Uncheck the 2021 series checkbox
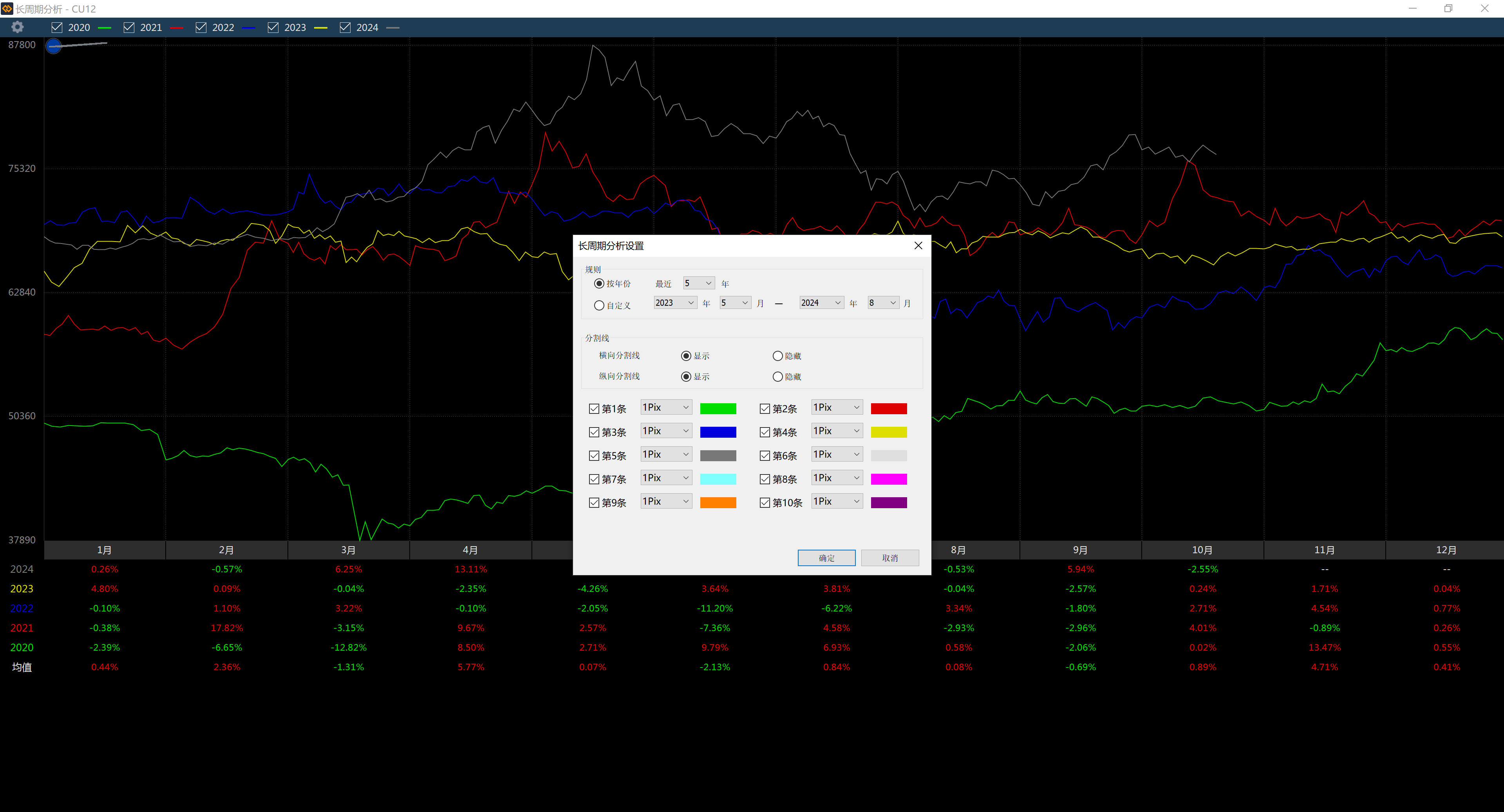The image size is (1504, 812). [x=129, y=27]
